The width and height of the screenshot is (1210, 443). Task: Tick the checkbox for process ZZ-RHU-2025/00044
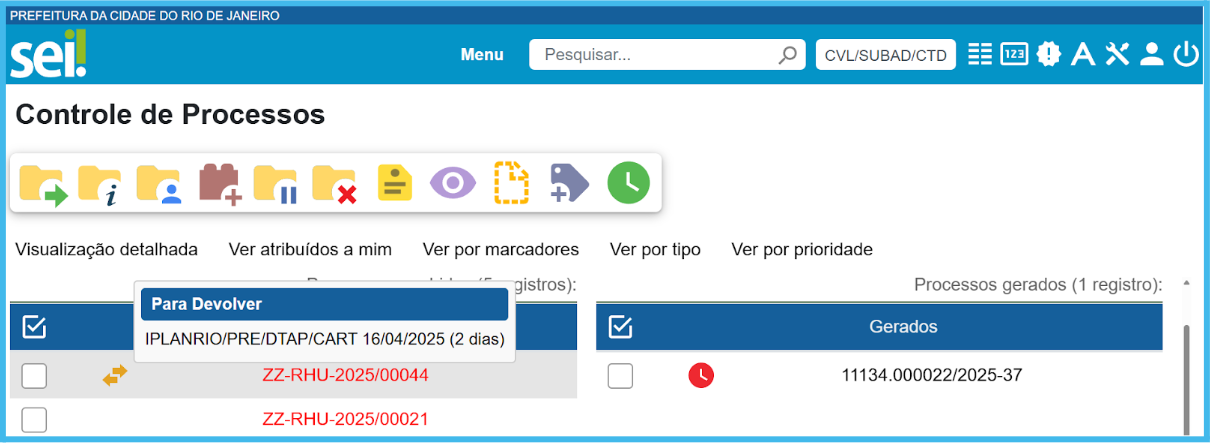pos(34,376)
